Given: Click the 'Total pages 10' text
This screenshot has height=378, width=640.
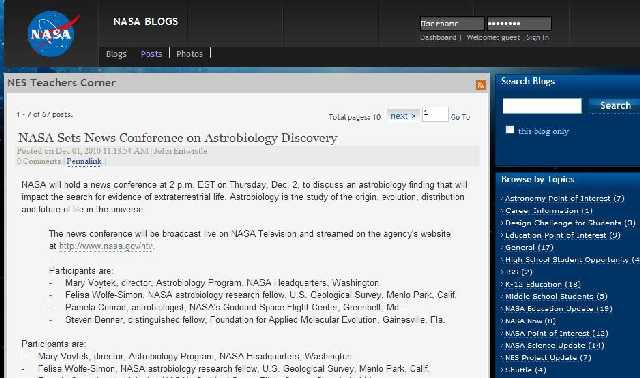Looking at the screenshot, I should pyautogui.click(x=355, y=117).
